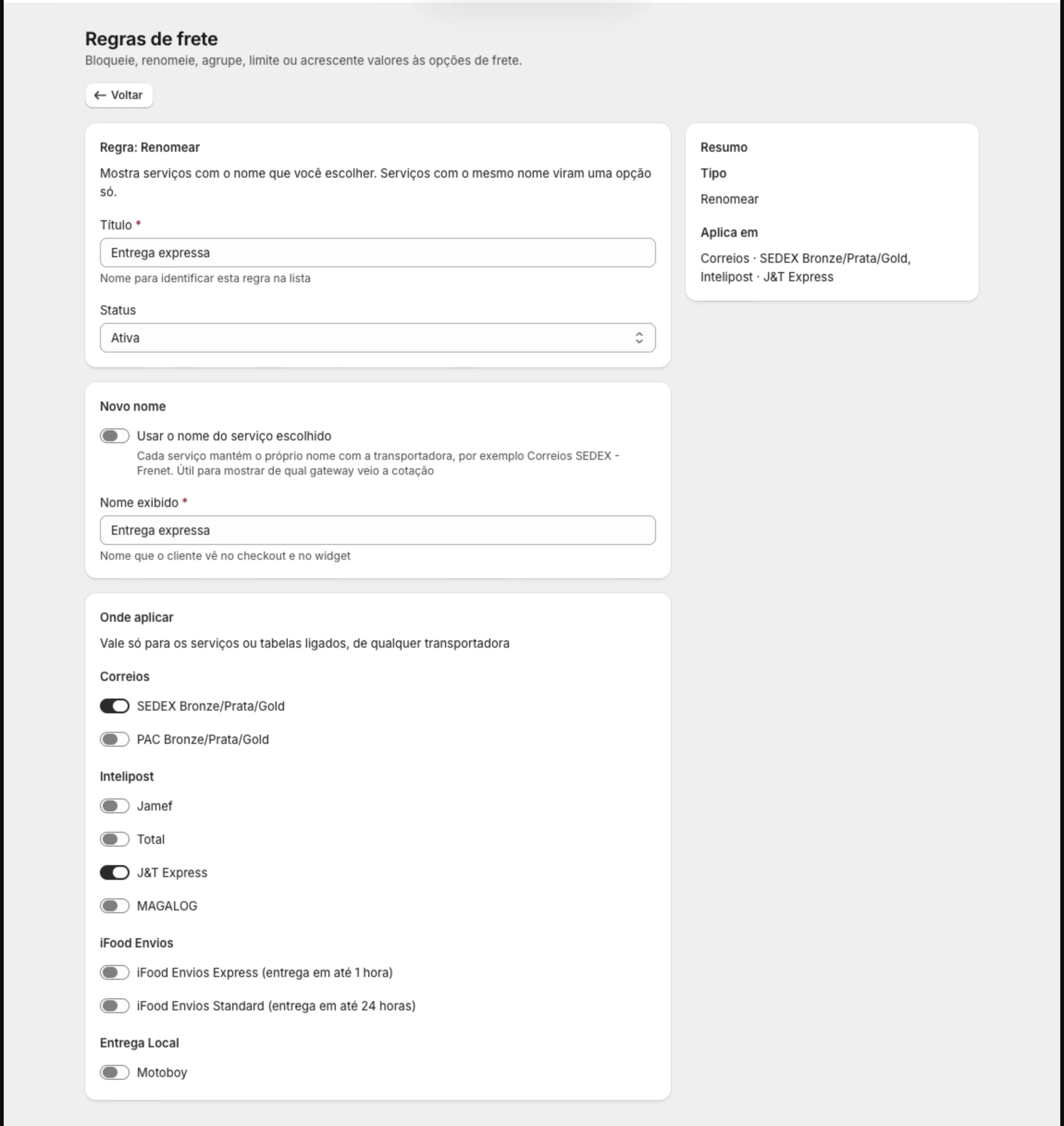
Task: Click the Usar o nome do serviço label
Action: tap(234, 436)
